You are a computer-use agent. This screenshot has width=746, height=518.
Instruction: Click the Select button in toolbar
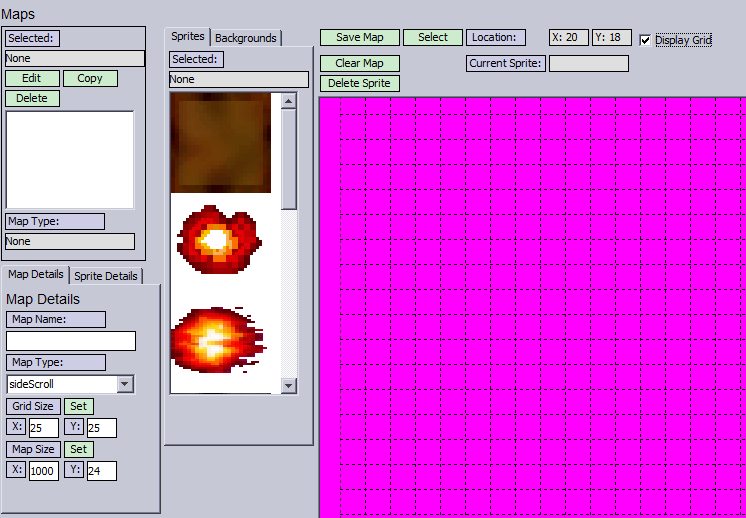(x=433, y=38)
